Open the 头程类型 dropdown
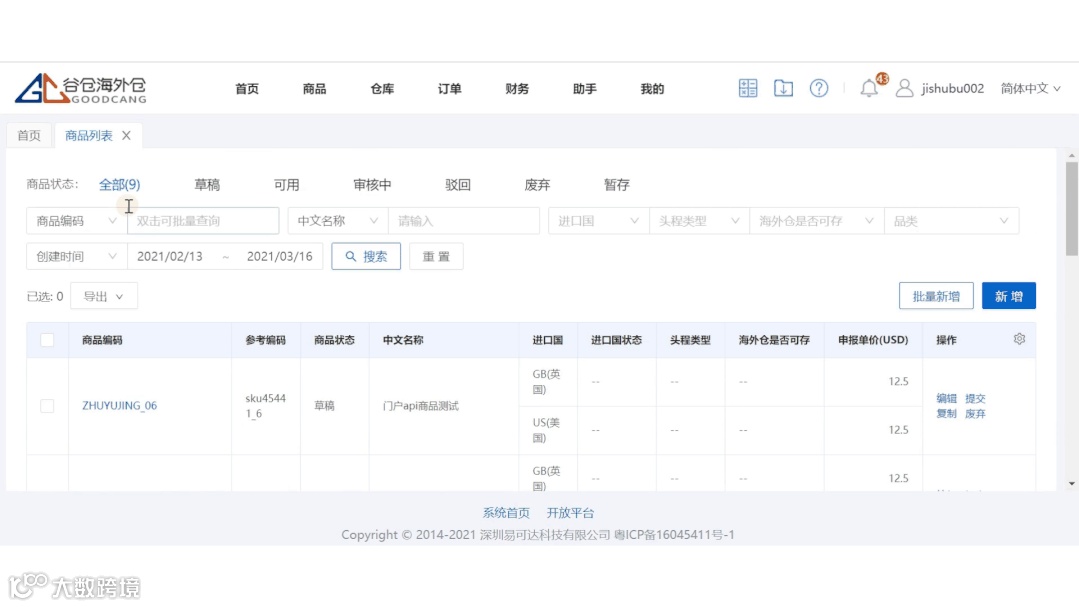 click(699, 221)
